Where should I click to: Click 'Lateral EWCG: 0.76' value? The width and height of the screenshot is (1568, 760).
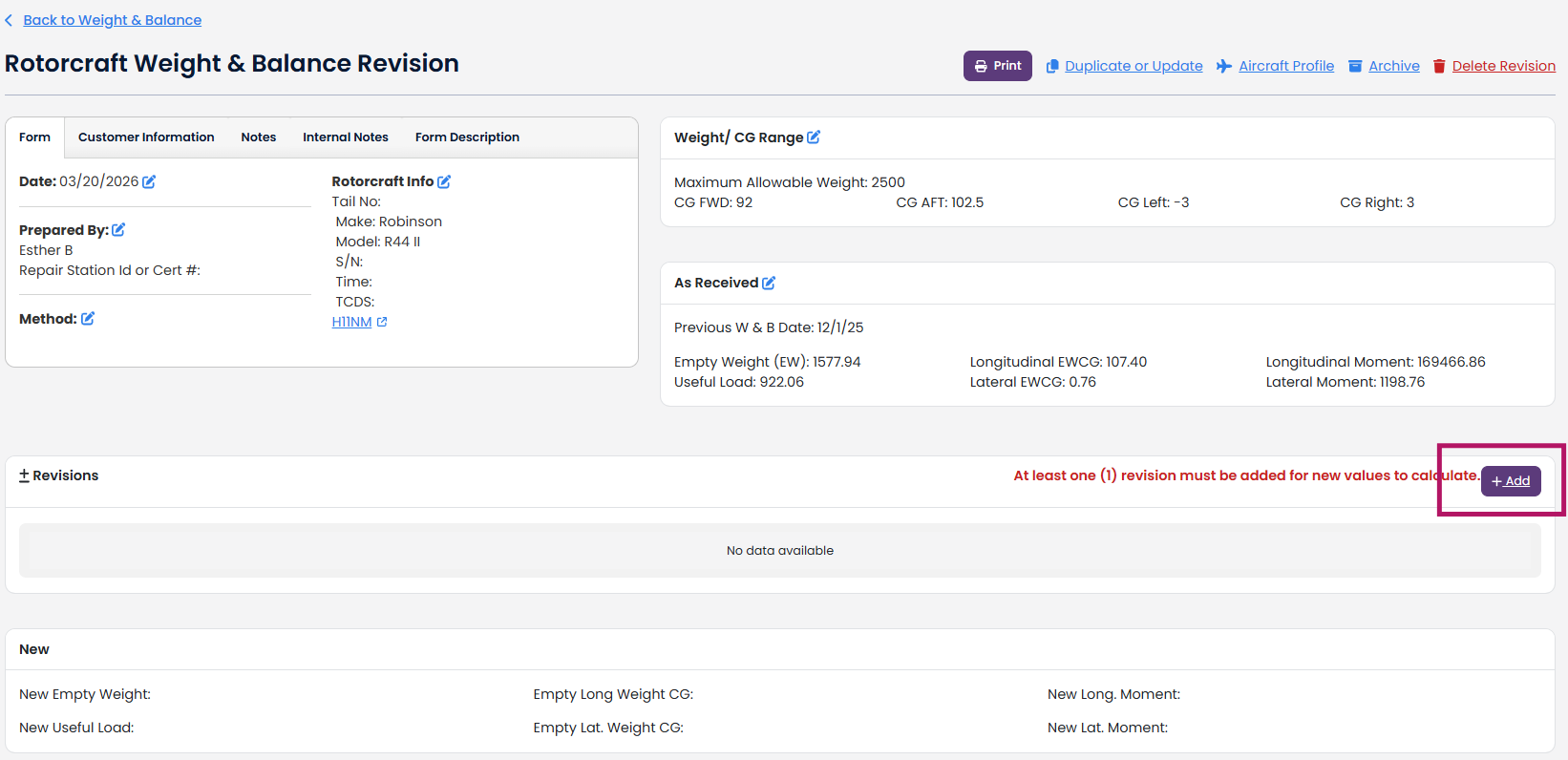coord(1033,382)
